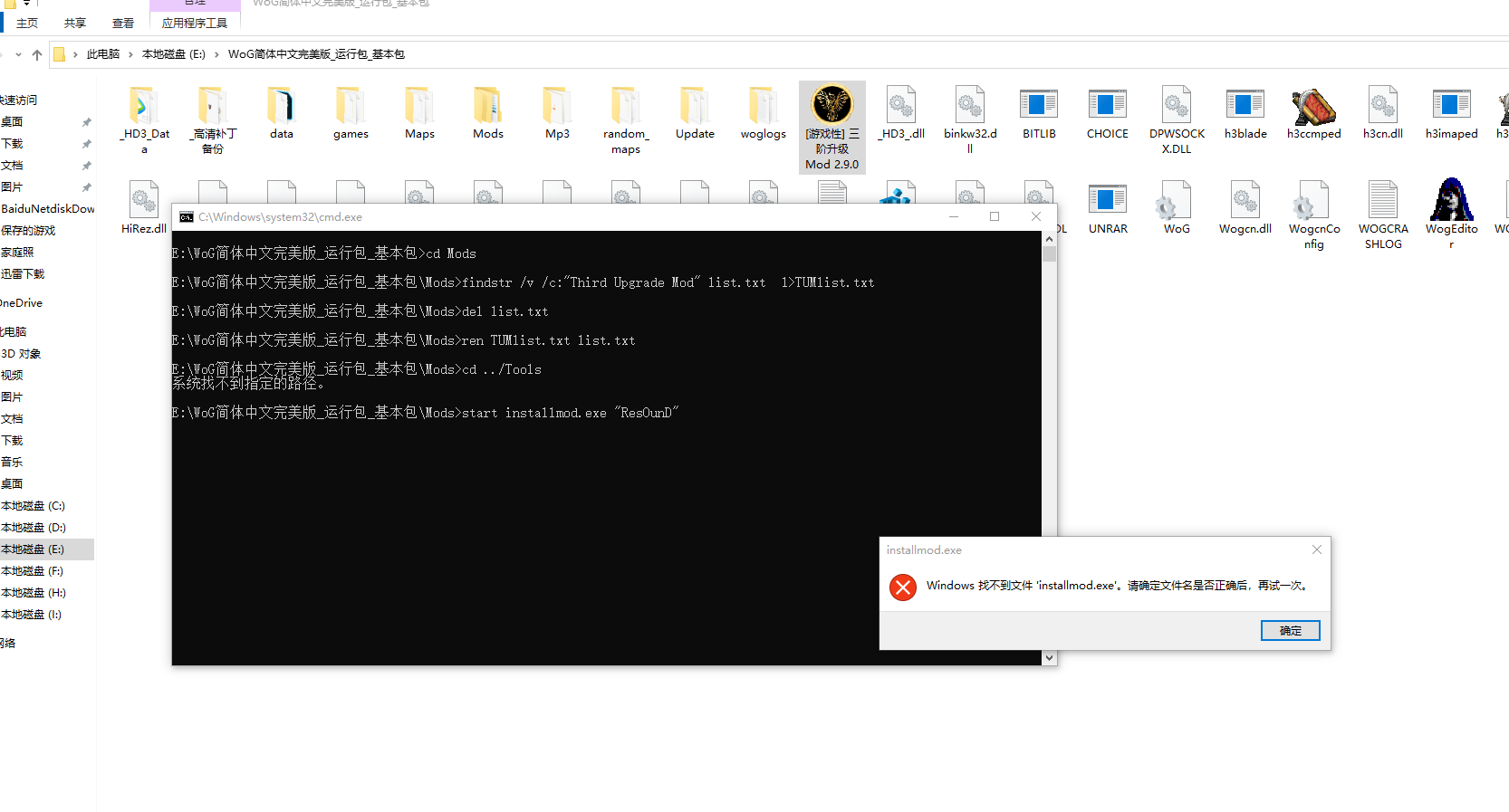Expand the chevron after 此电脑 breadcrumb

130,54
